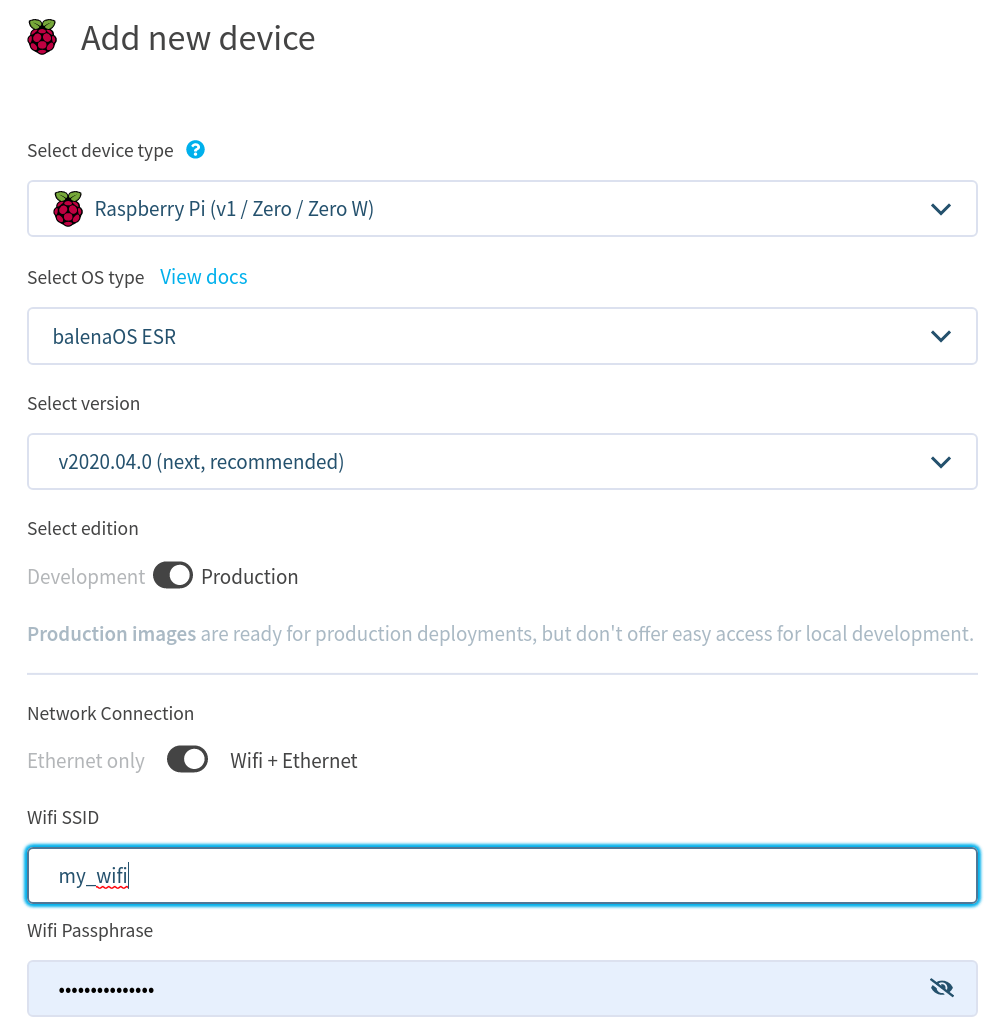The image size is (1008, 1034).
Task: Reveal the Wifi passphrase with the eye icon
Action: coord(941,989)
